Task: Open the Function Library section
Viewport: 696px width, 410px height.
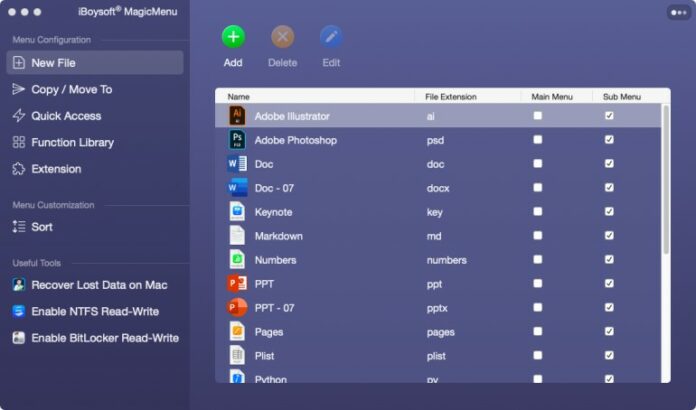Action: [x=95, y=142]
